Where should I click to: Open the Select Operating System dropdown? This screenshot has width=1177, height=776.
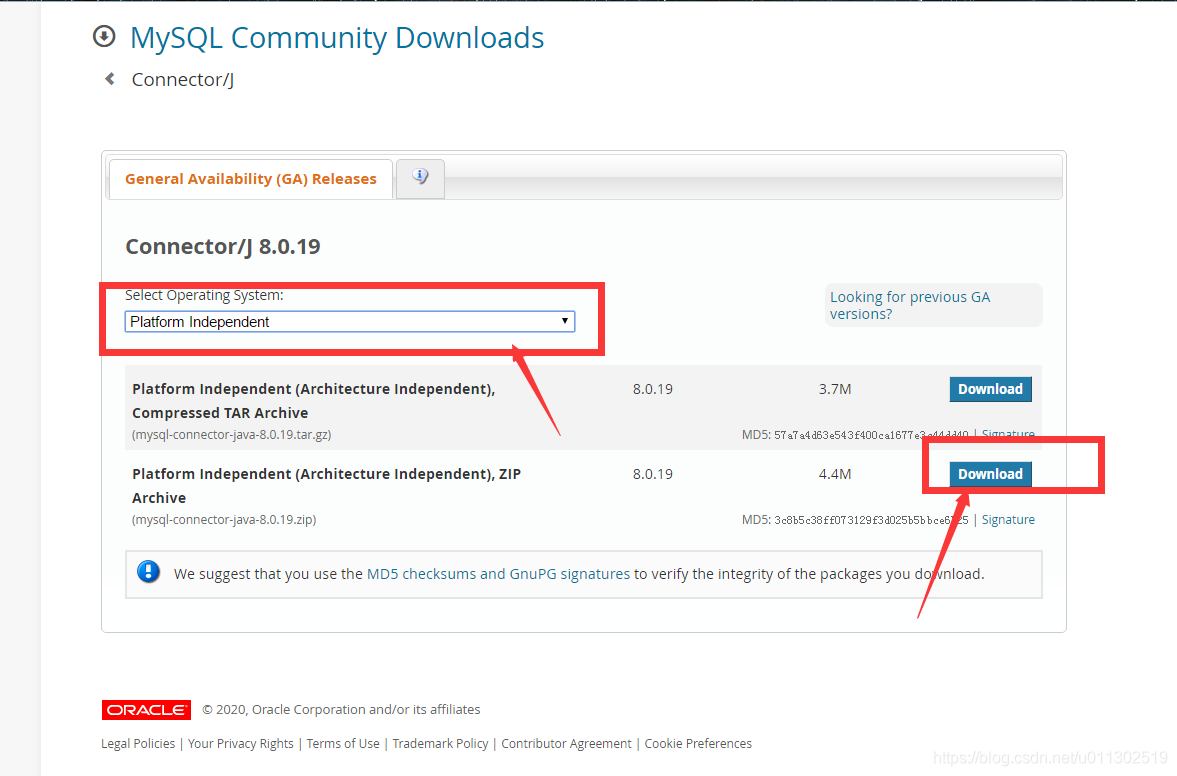[x=350, y=322]
